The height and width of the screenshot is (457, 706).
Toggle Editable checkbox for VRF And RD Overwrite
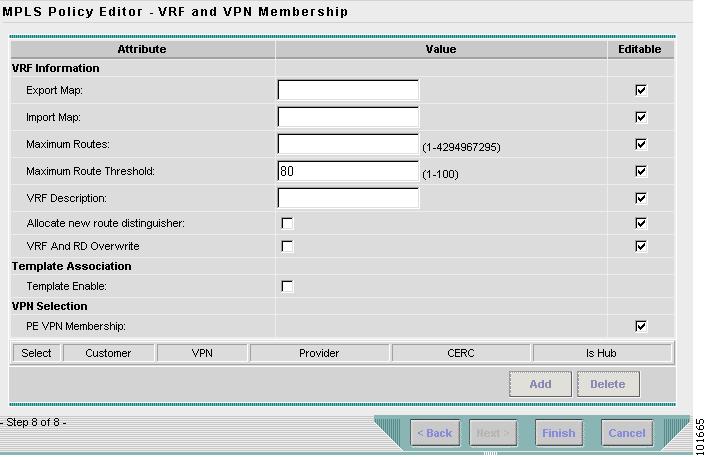[x=641, y=246]
